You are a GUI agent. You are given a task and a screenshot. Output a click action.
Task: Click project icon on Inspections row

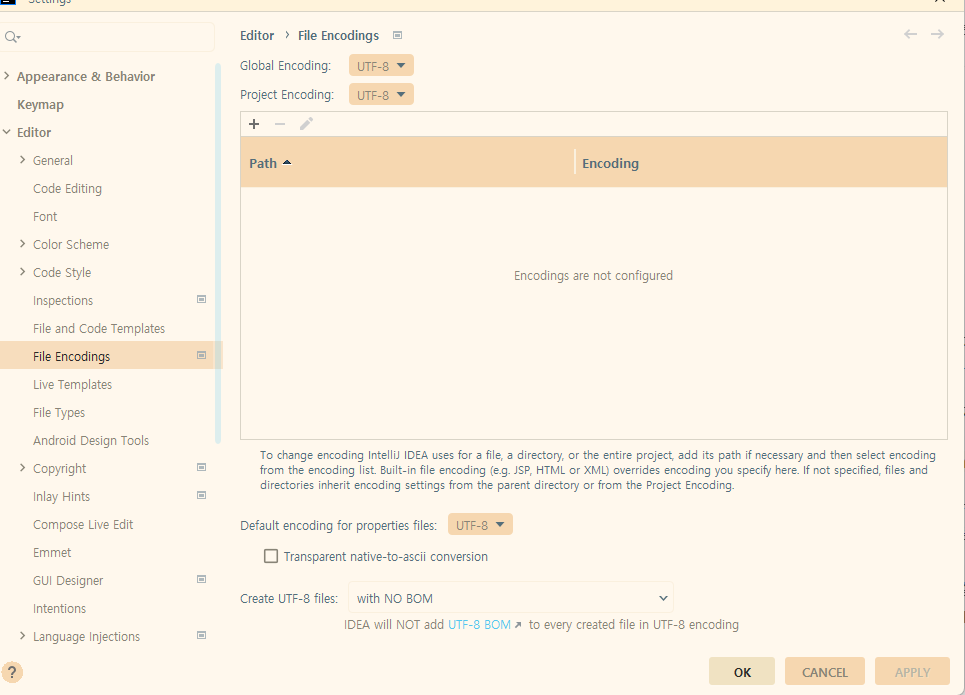coord(201,300)
